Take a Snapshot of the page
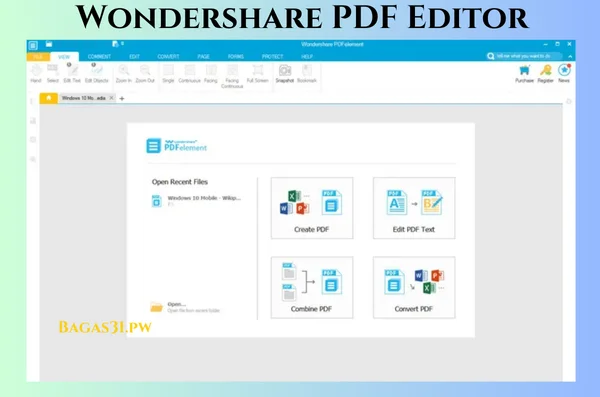Screen dimensions: 600x397 point(285,74)
